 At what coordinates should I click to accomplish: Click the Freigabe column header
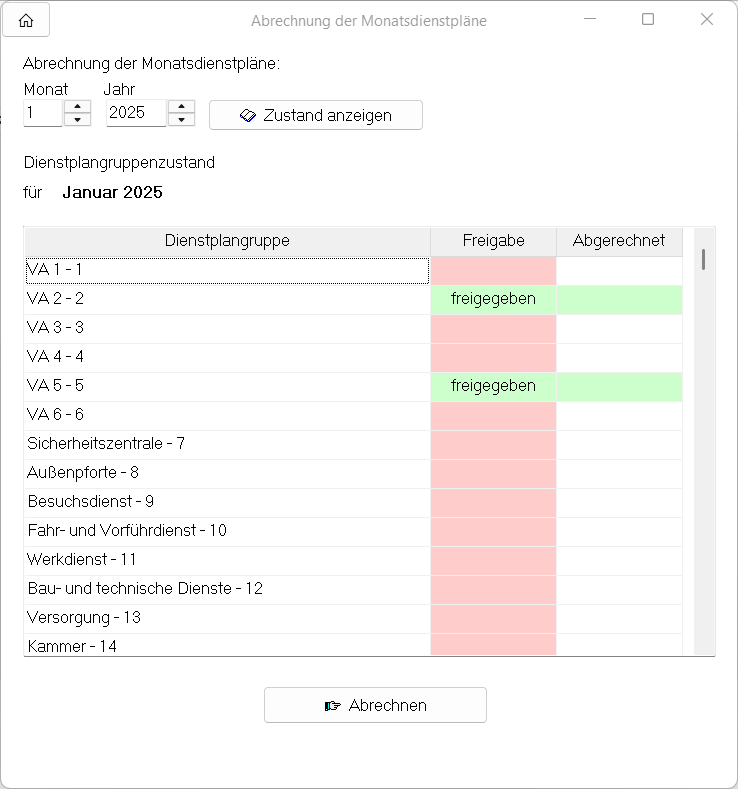point(493,241)
